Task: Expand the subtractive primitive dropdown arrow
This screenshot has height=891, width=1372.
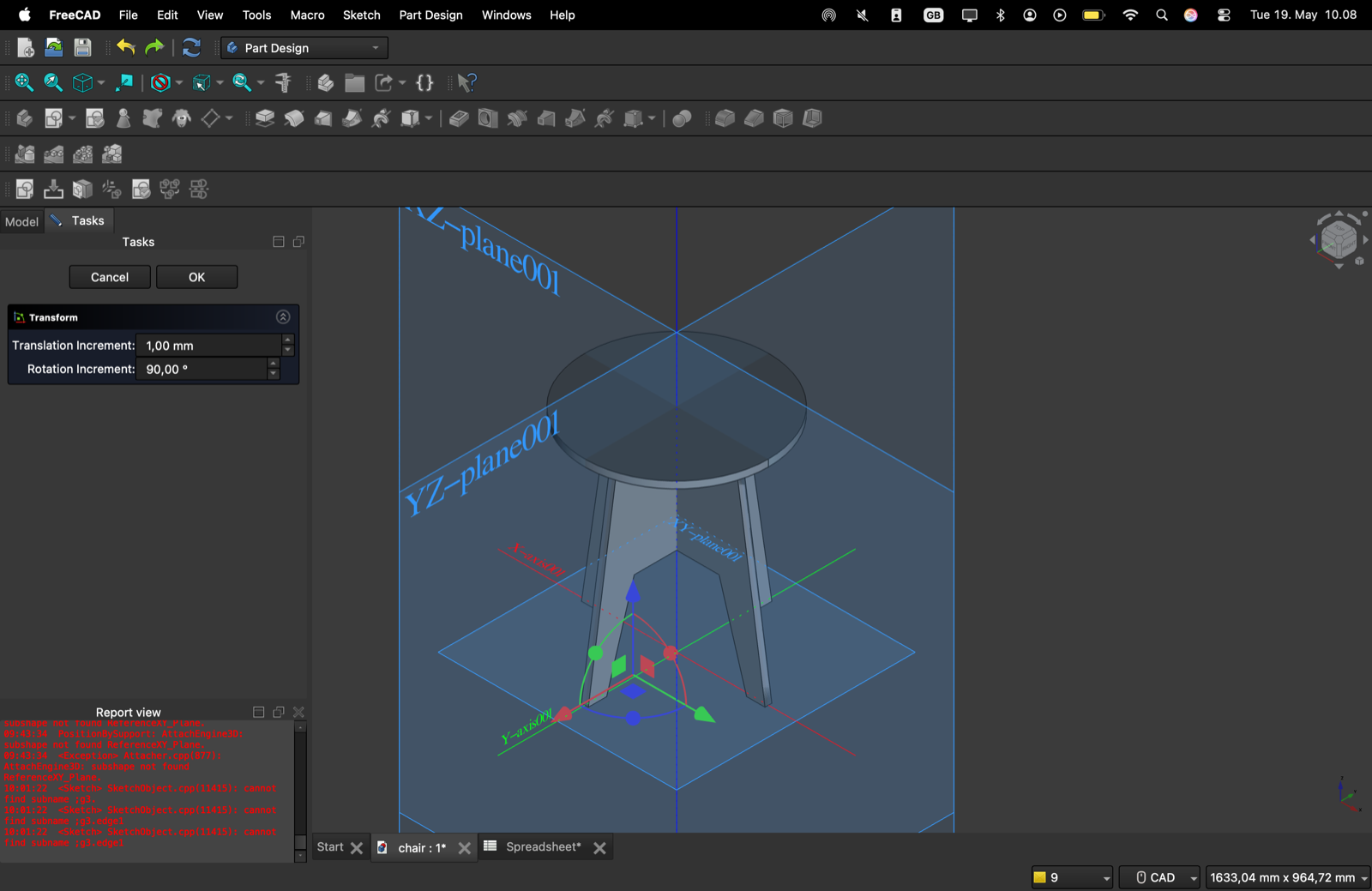Action: point(652,118)
